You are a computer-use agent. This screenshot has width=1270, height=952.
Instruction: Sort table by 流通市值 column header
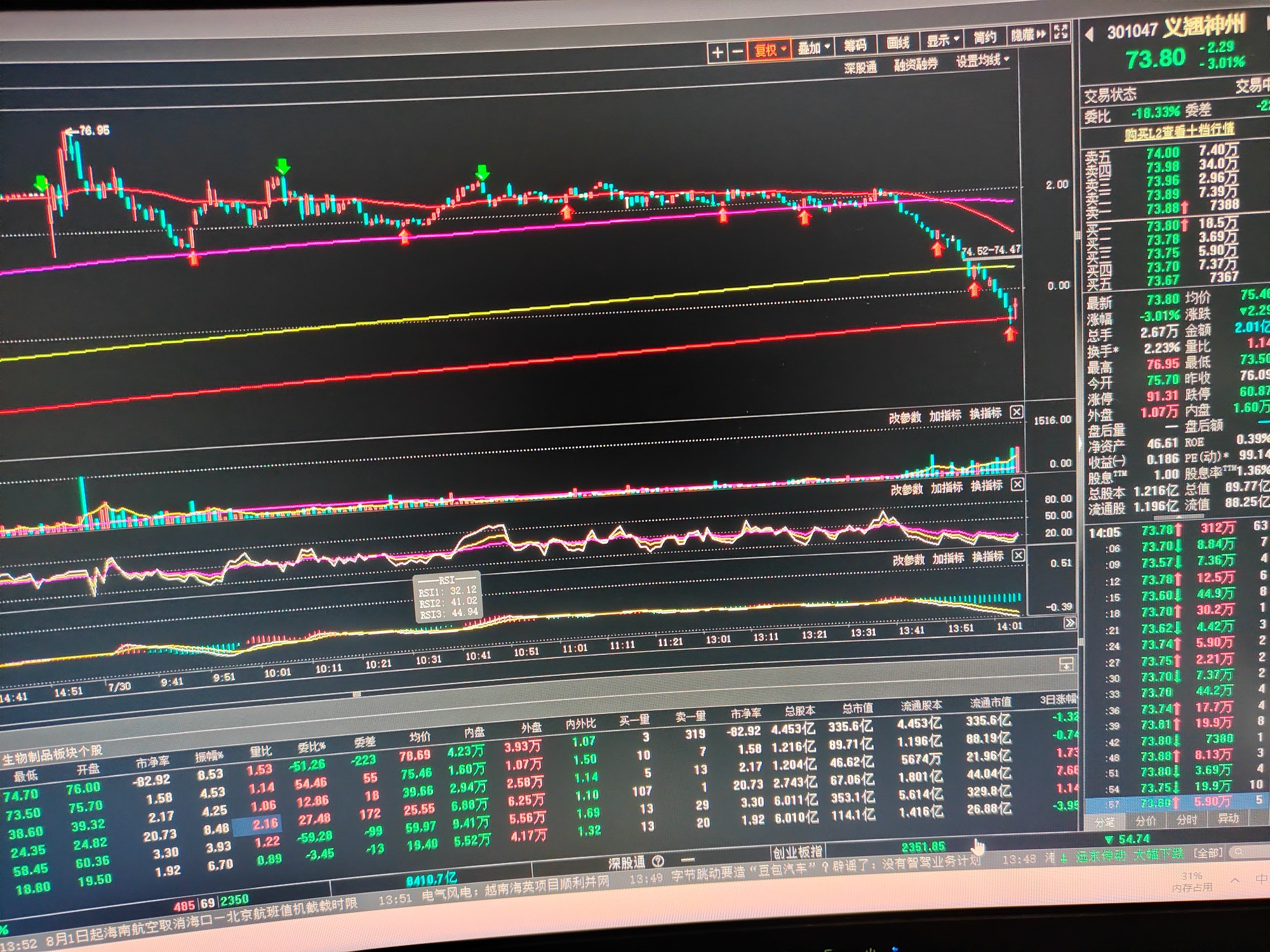(x=991, y=702)
